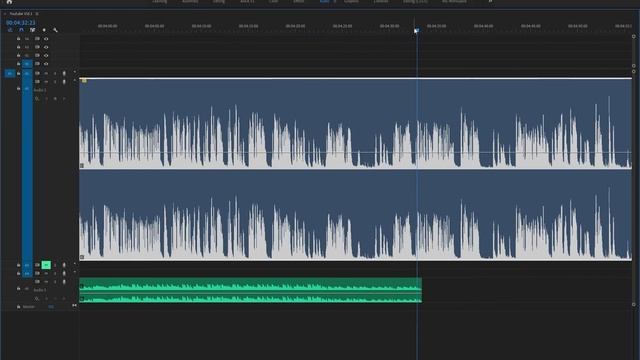Viewport: 640px width, 360px height.
Task: Lock the Audio 5 named track
Action: [18, 289]
